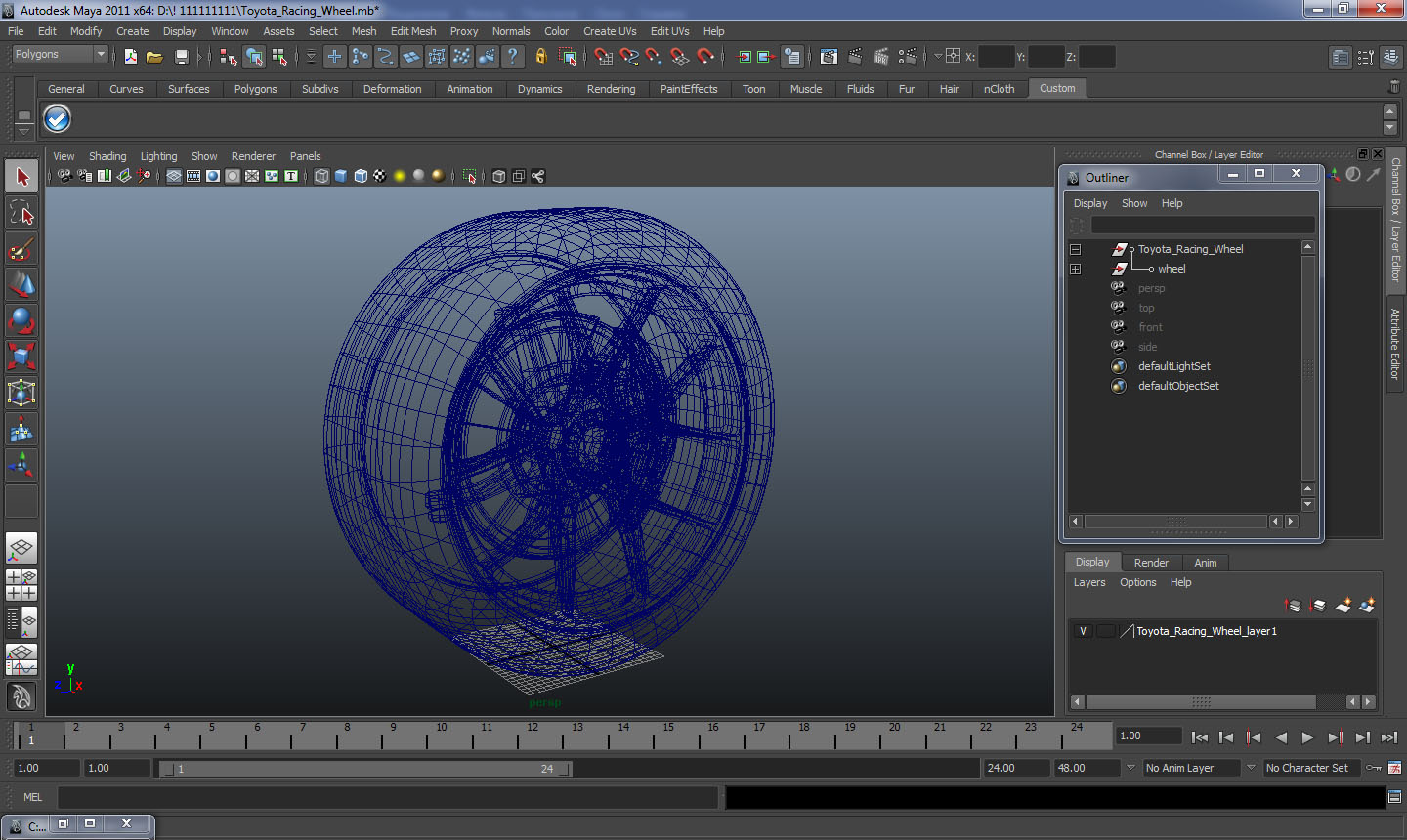1407x840 pixels.
Task: Open the shelf menu arrow button
Action: [23, 130]
